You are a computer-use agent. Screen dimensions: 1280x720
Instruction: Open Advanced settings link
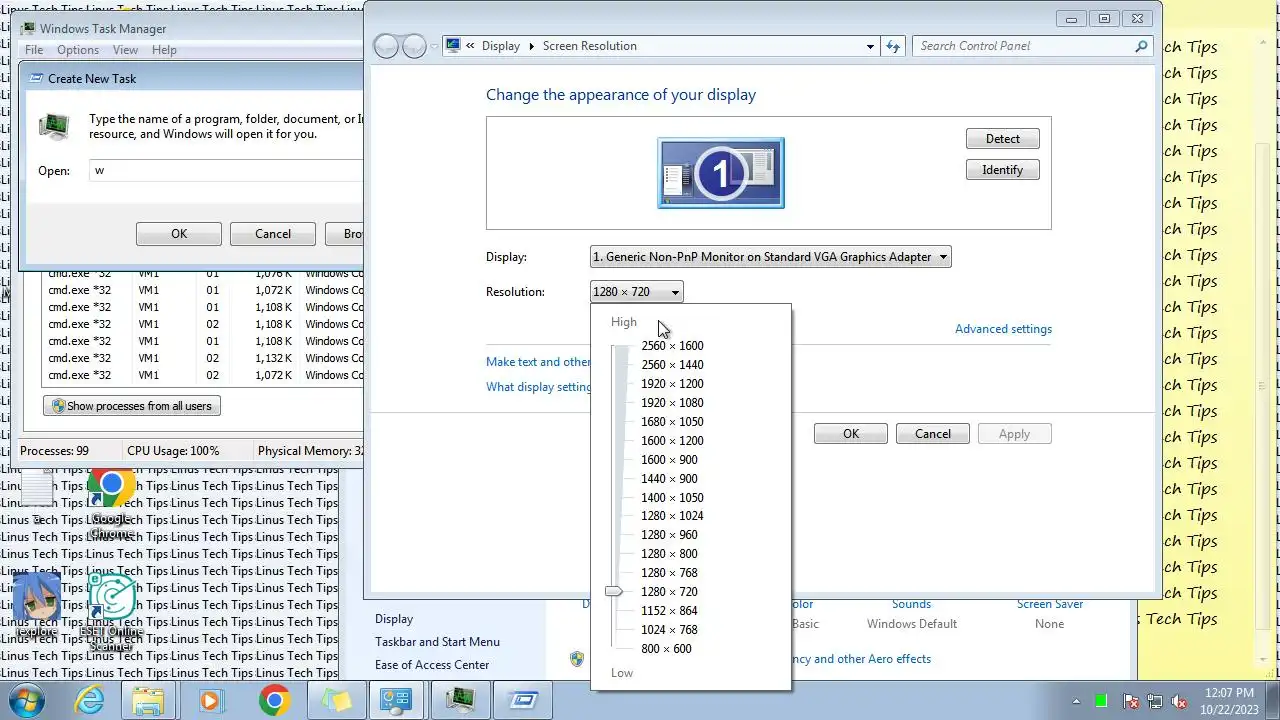(1003, 329)
